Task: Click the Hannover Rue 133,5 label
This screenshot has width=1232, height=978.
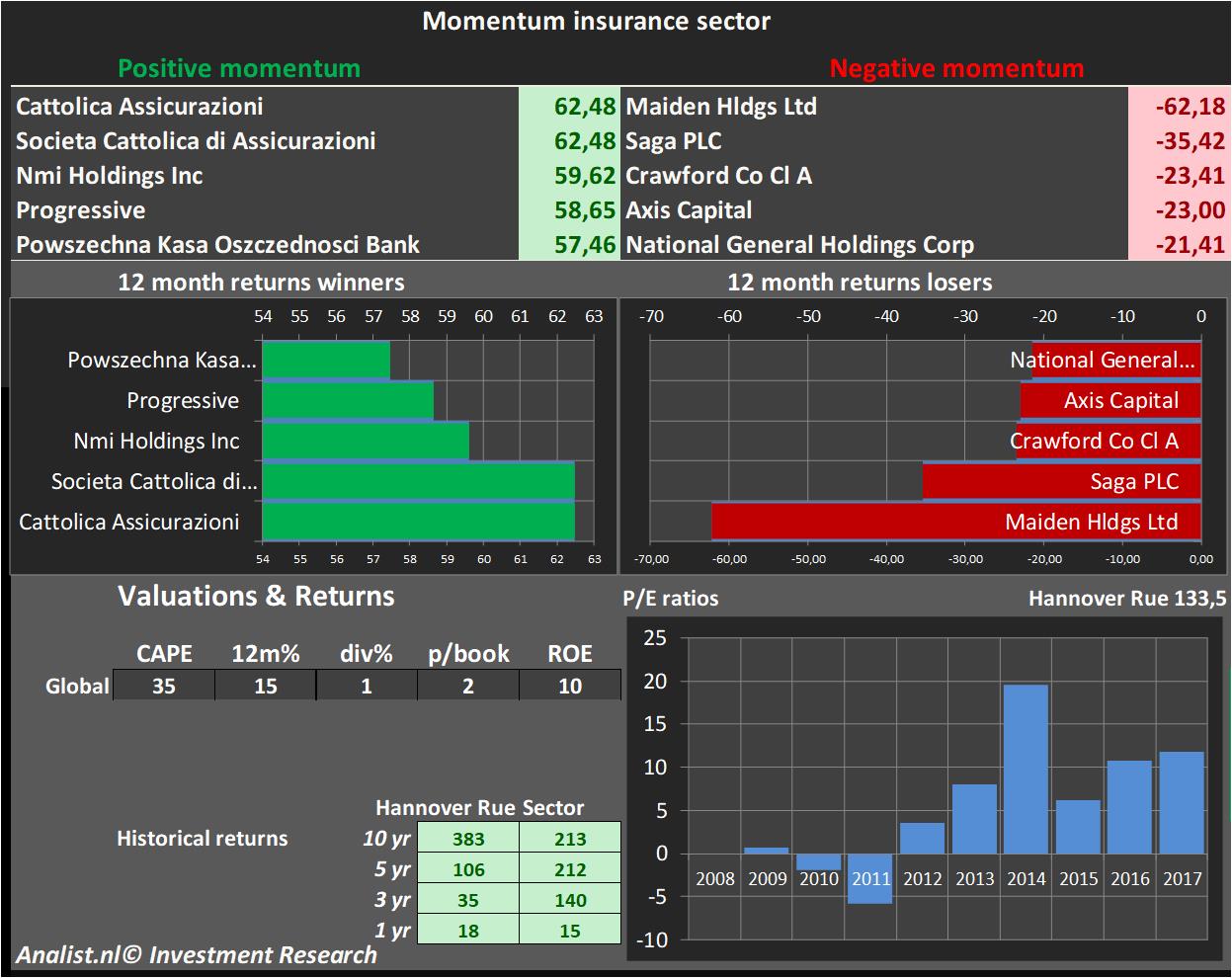Action: (1126, 599)
